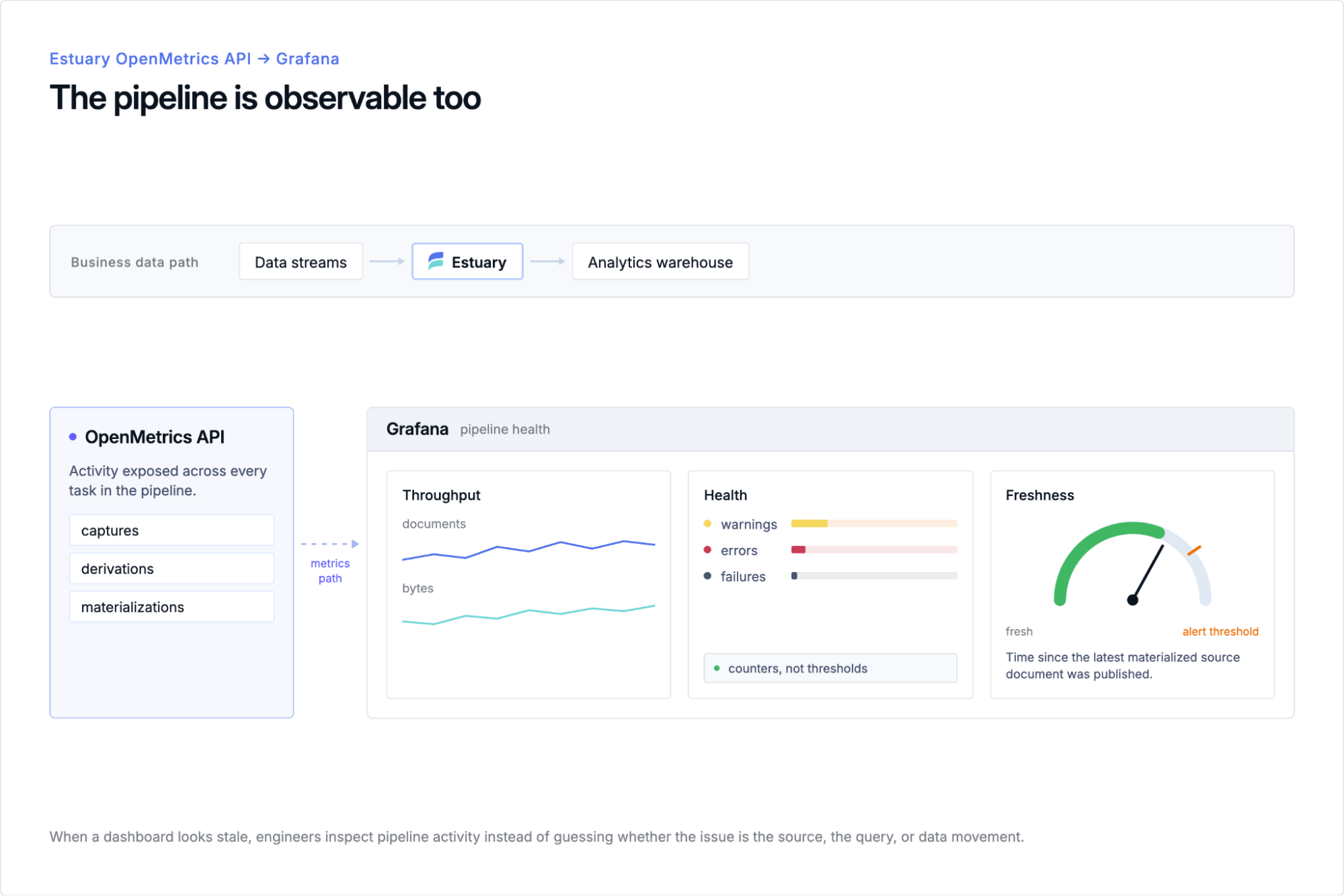Click the errors progress bar
The image size is (1344, 896).
874,550
